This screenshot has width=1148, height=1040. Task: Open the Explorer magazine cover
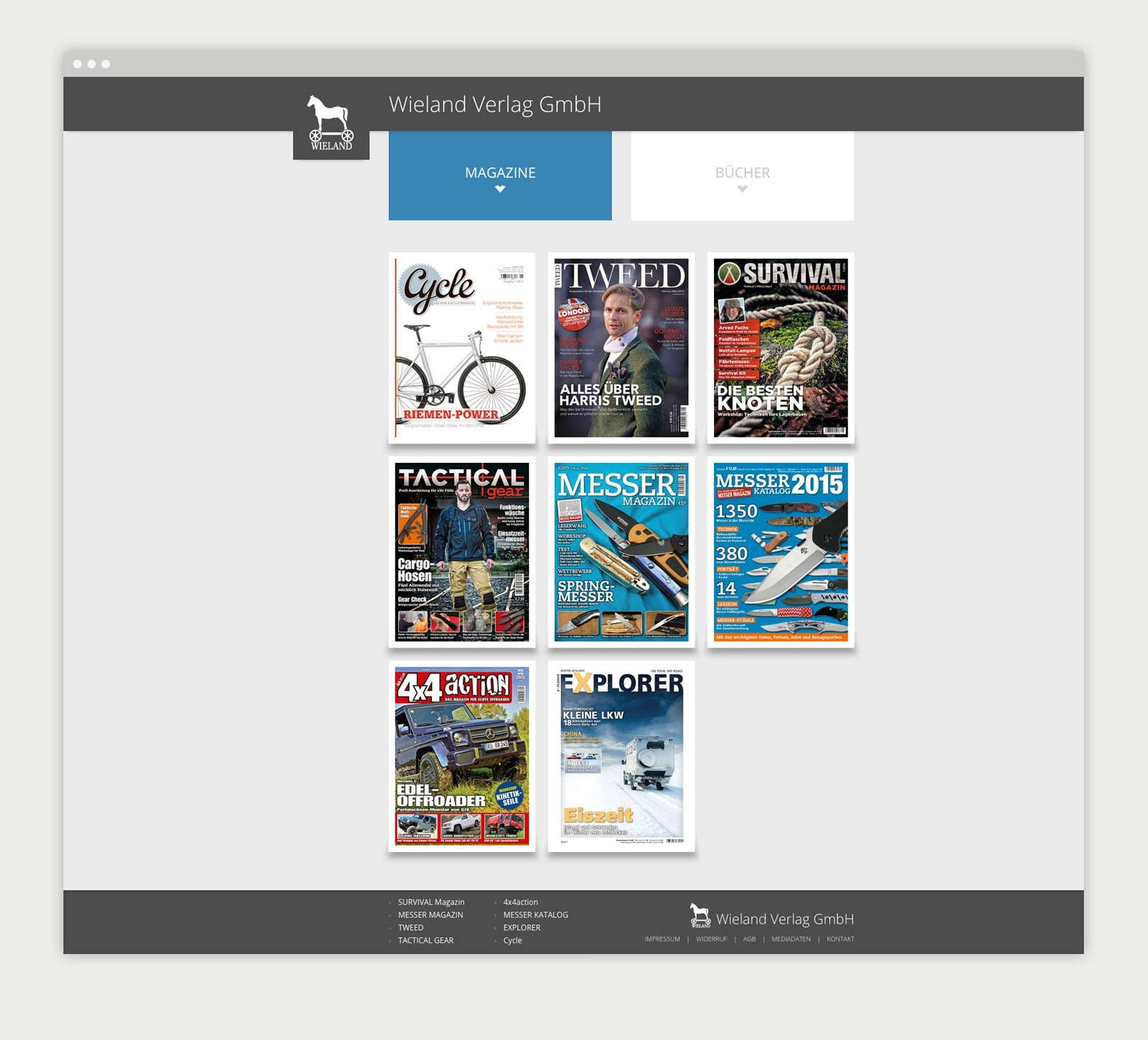pyautogui.click(x=621, y=756)
